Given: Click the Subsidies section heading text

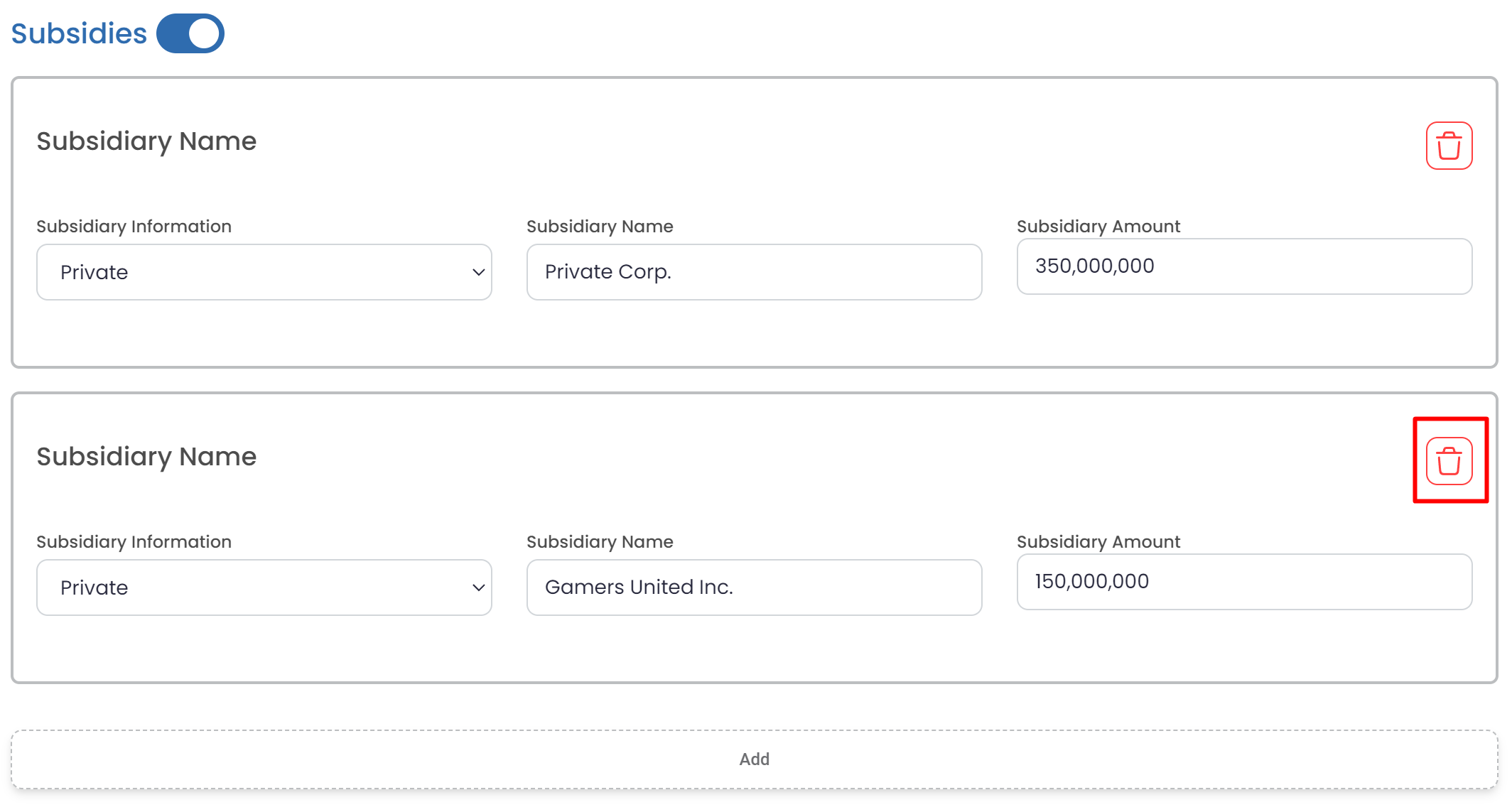Looking at the screenshot, I should click(79, 33).
